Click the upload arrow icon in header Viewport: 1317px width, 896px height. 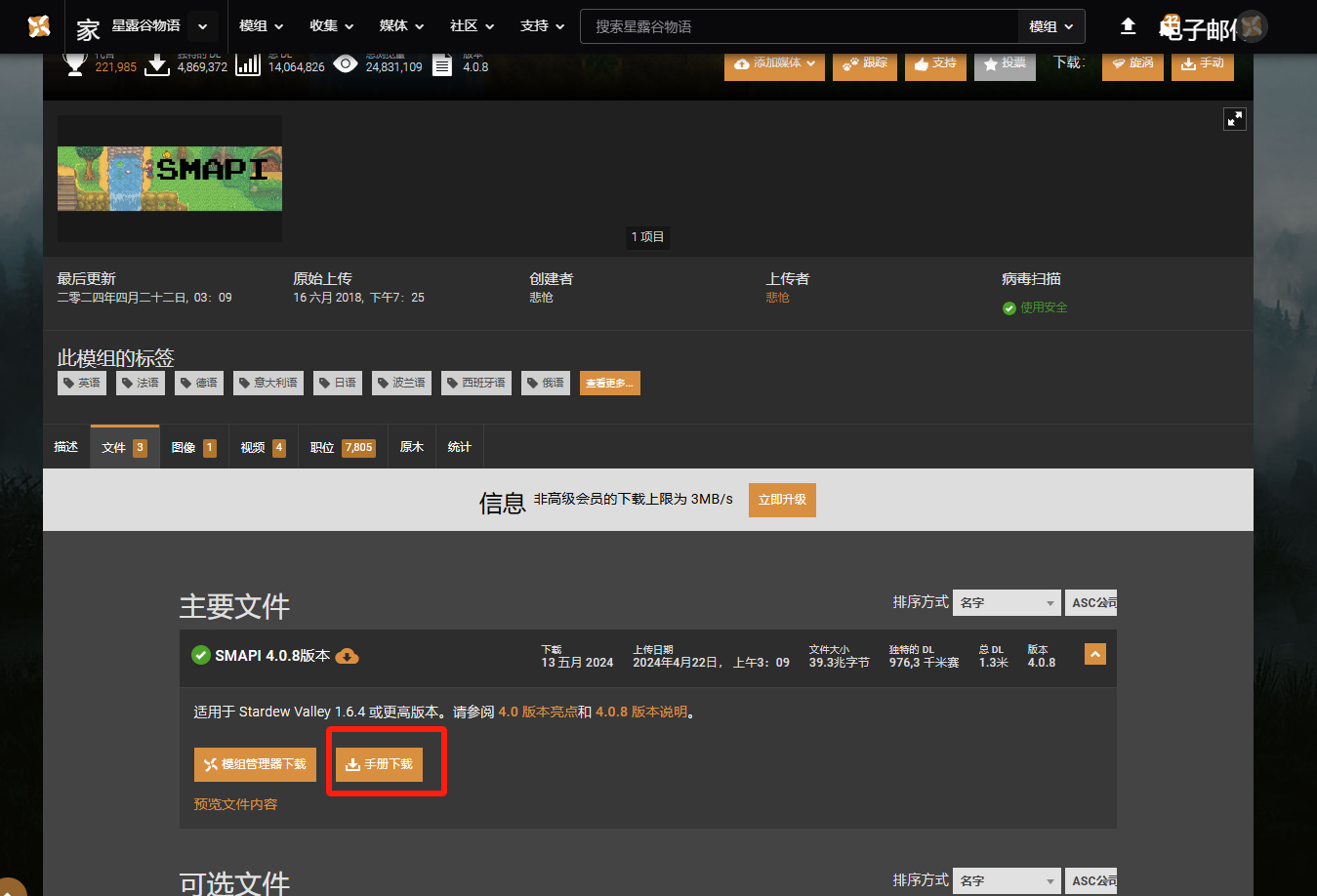click(1128, 26)
